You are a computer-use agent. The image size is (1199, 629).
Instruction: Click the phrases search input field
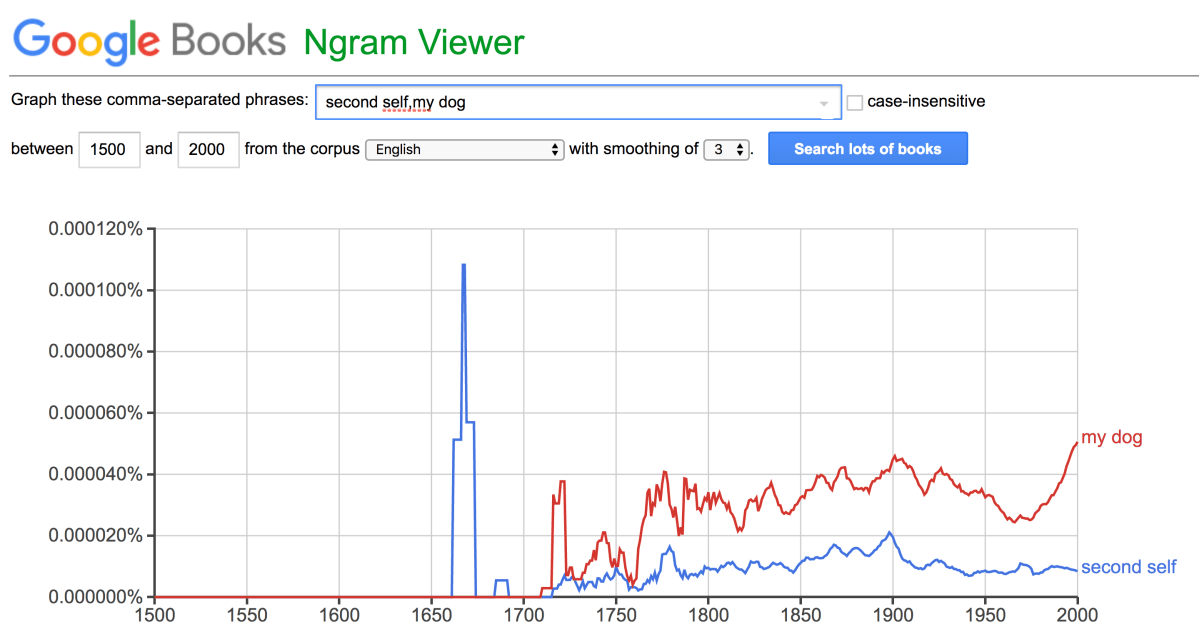[565, 102]
